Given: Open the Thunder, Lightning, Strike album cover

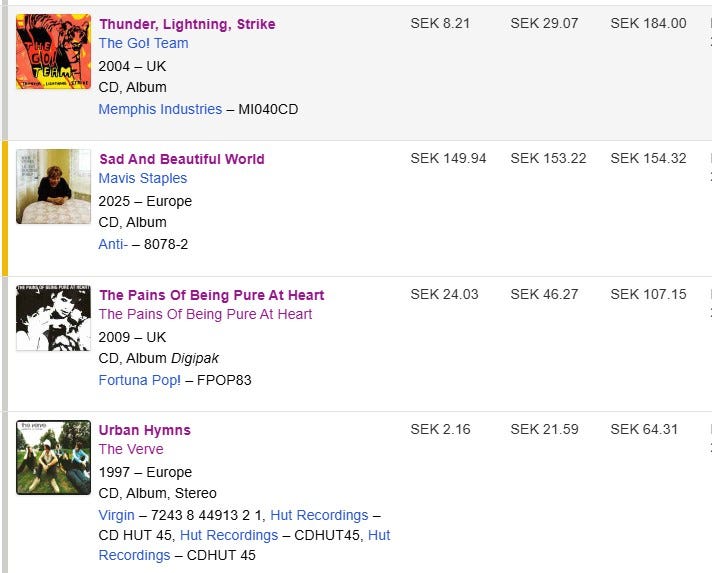Looking at the screenshot, I should [x=53, y=51].
